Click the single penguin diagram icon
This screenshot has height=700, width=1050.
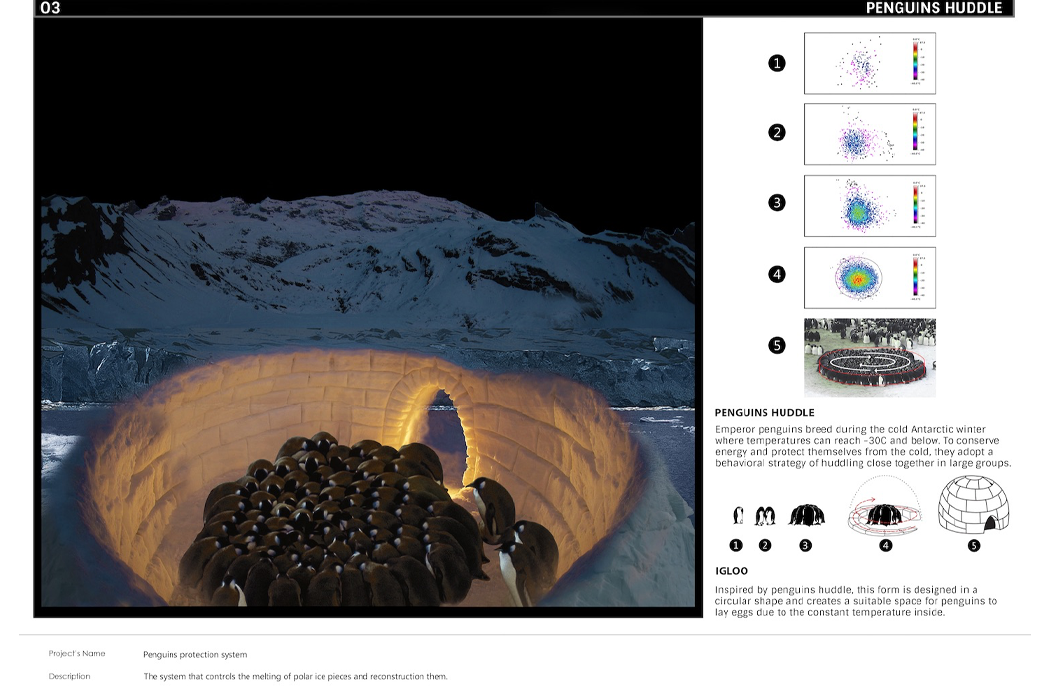pyautogui.click(x=738, y=516)
